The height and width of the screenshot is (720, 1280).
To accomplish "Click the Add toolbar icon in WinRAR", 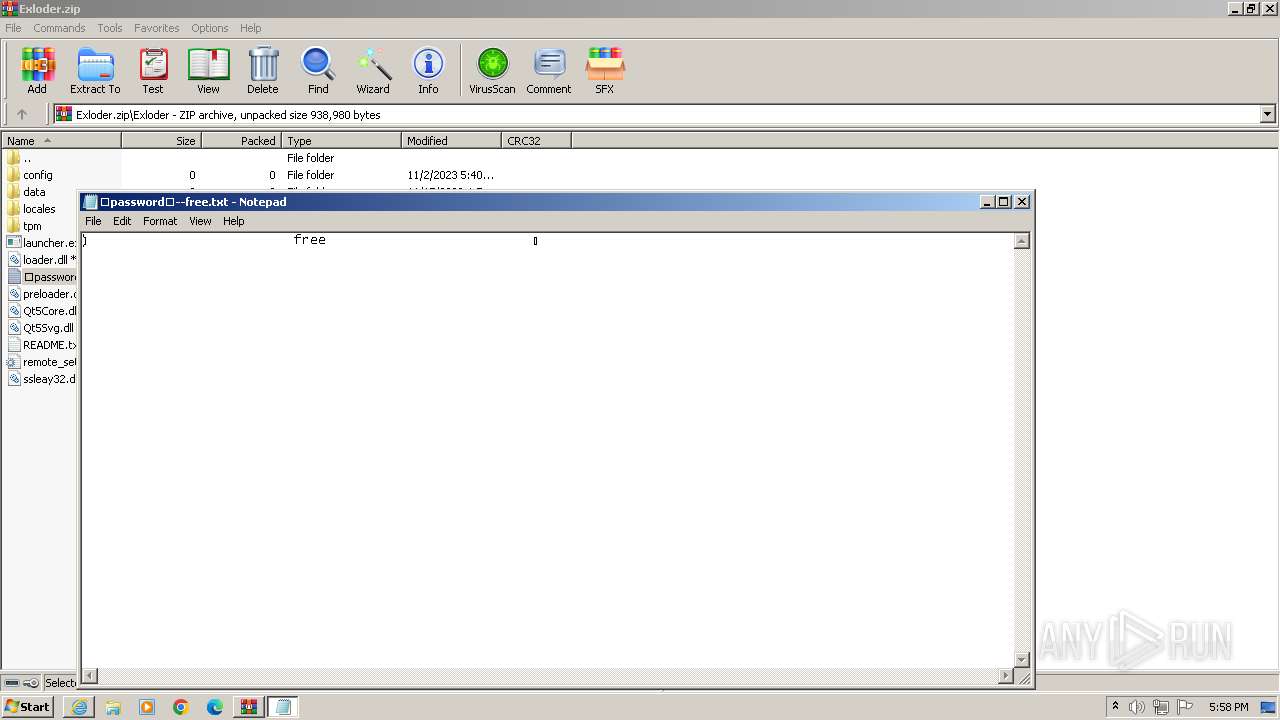I will tap(37, 71).
